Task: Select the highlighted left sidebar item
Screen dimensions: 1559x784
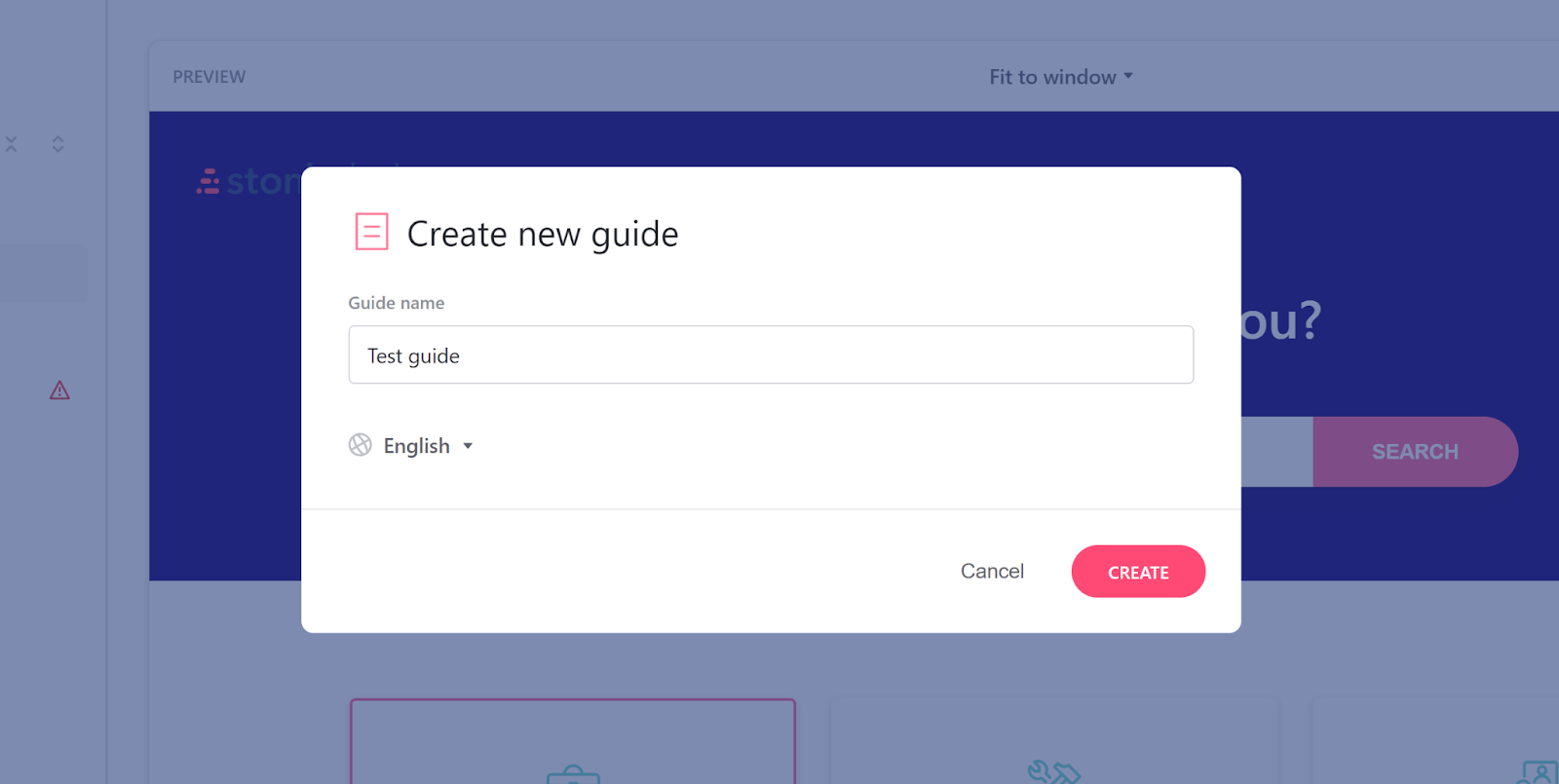Action: 44,273
